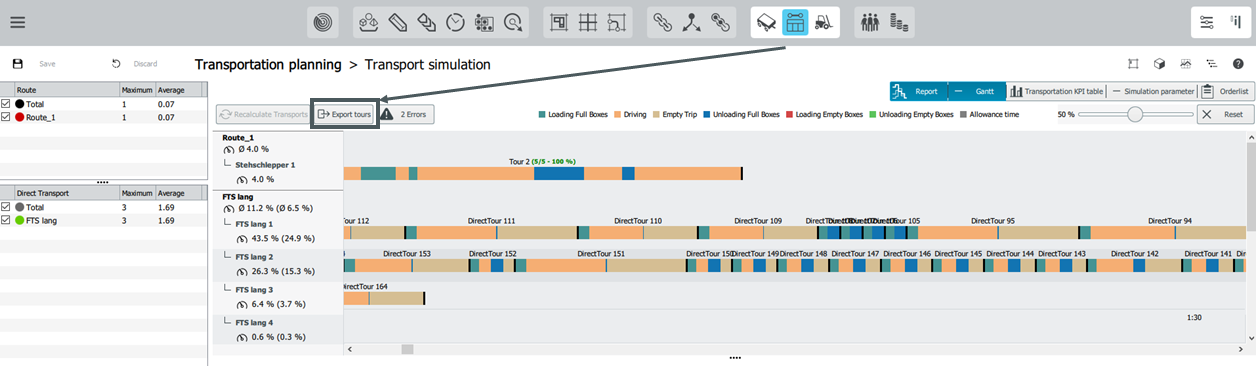Open the people staff icon
1256x366 pixels.
coord(870,22)
